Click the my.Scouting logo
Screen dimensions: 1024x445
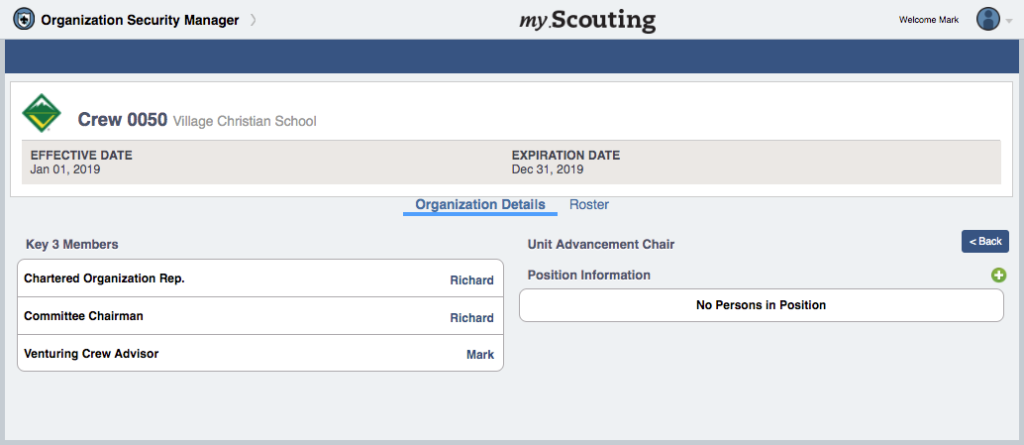click(587, 20)
